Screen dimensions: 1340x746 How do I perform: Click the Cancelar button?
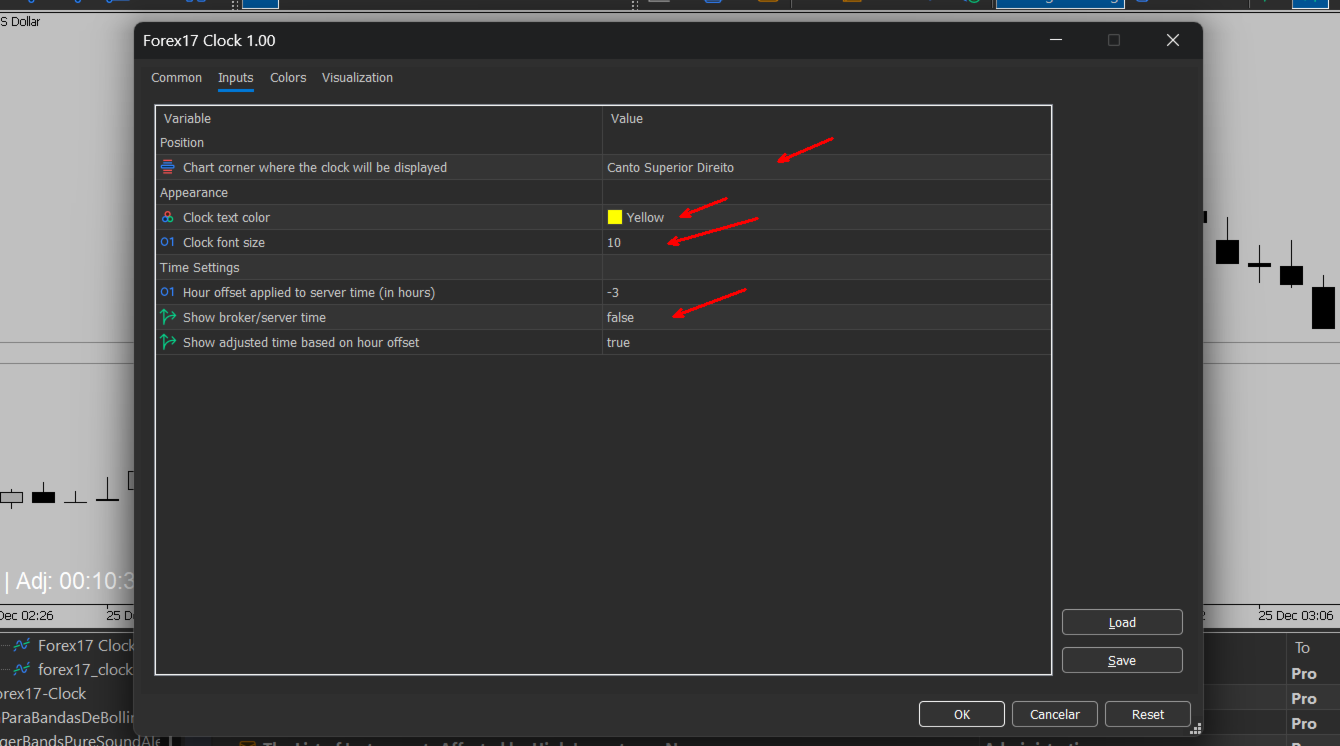point(1055,714)
